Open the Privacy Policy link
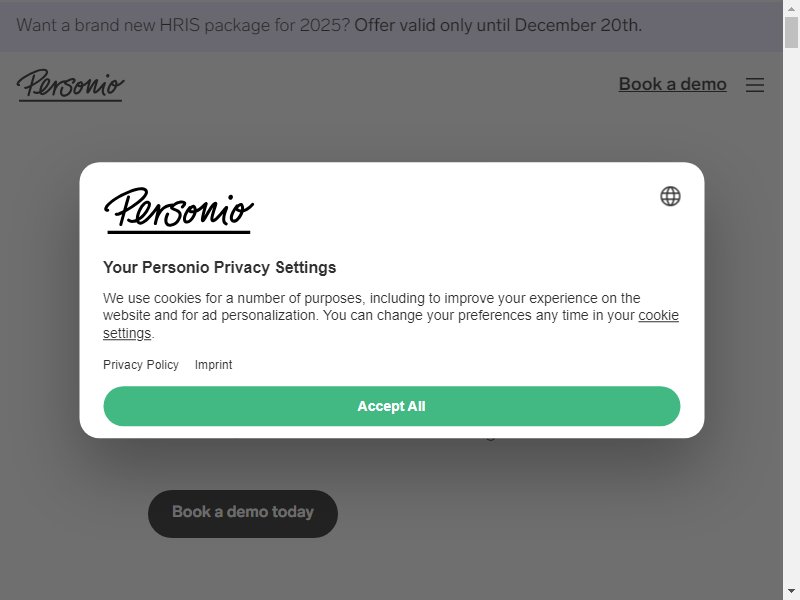The image size is (800, 600). click(141, 365)
